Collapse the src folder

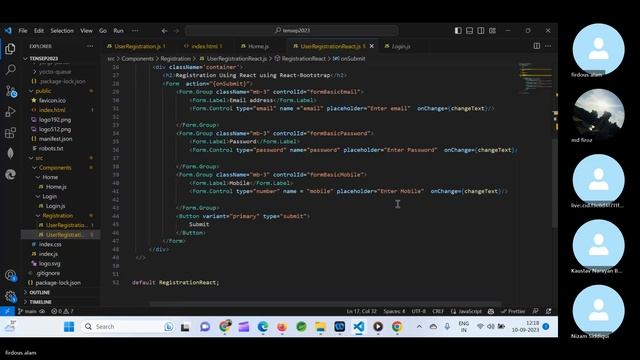[61, 158]
